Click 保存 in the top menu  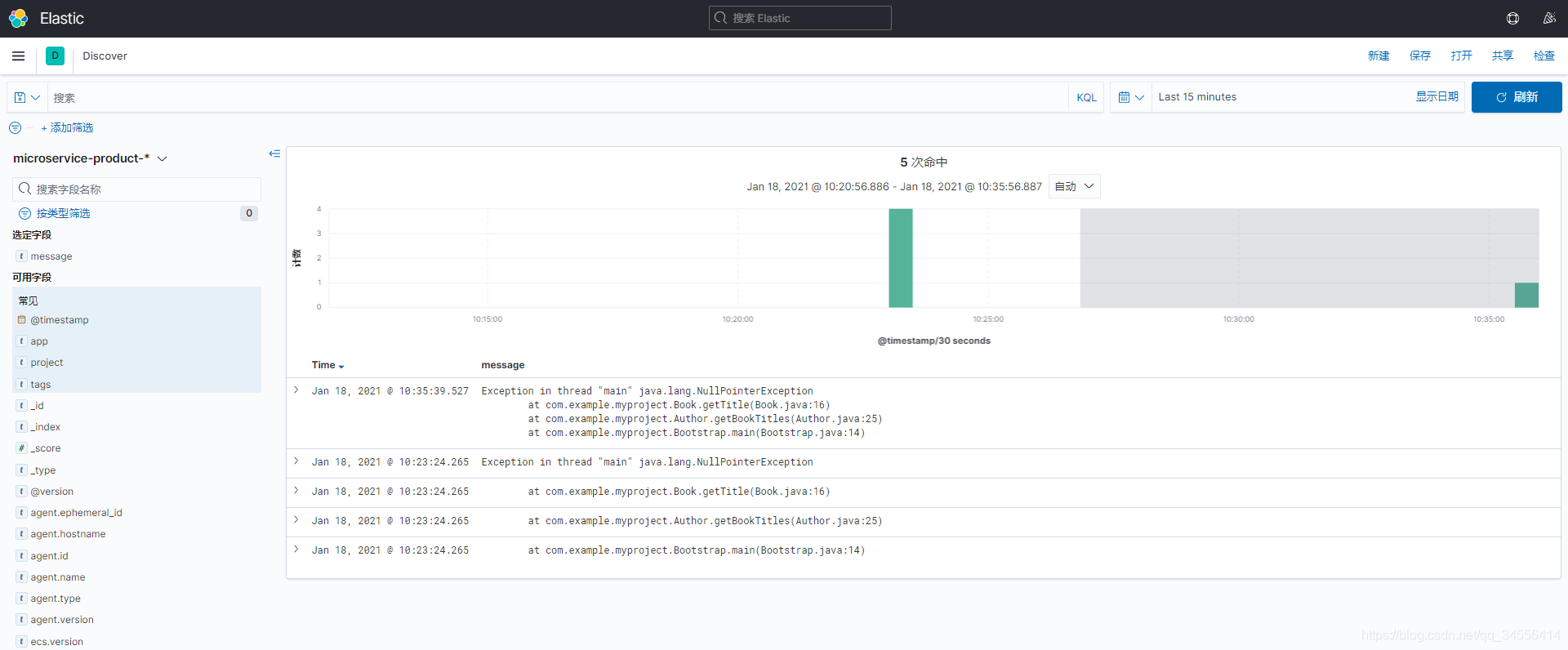click(1420, 56)
